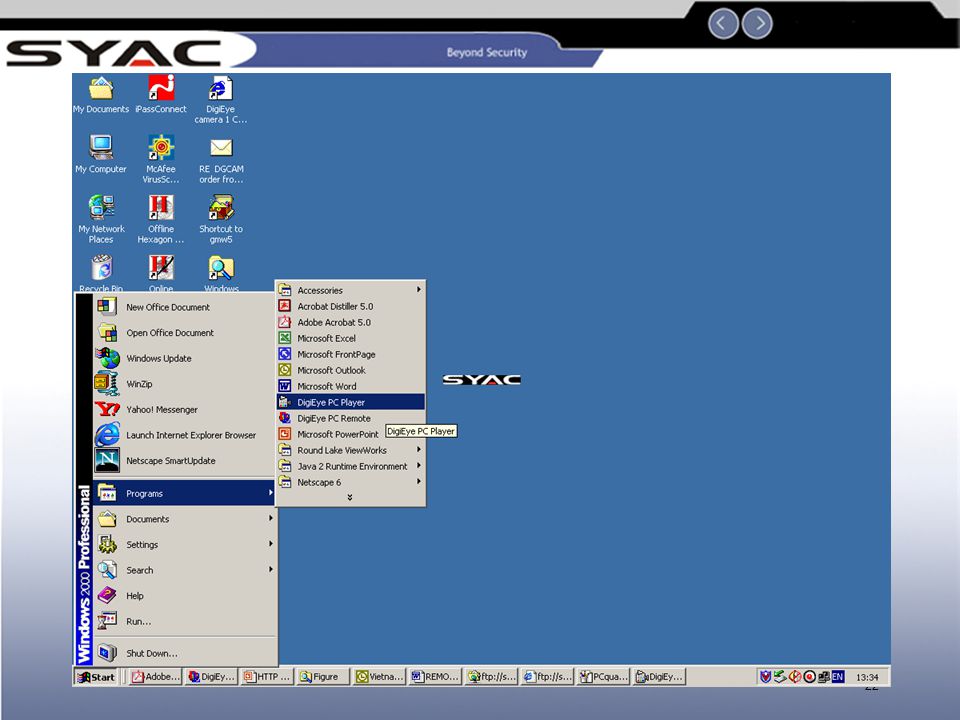
Task: Click the Shortcut to gmw5 desktop icon
Action: click(221, 219)
